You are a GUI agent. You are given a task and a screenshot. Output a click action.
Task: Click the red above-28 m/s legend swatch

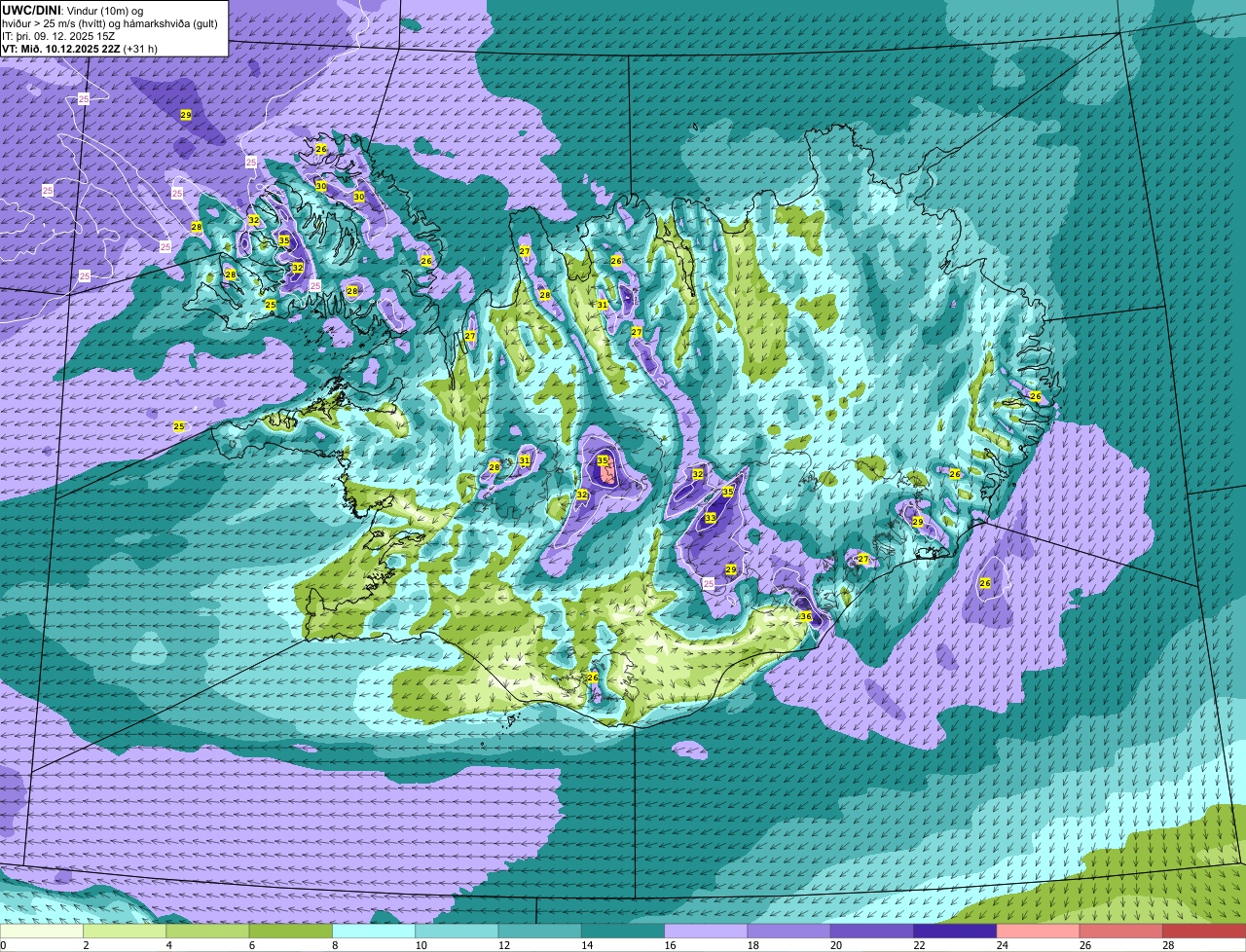click(x=1204, y=932)
